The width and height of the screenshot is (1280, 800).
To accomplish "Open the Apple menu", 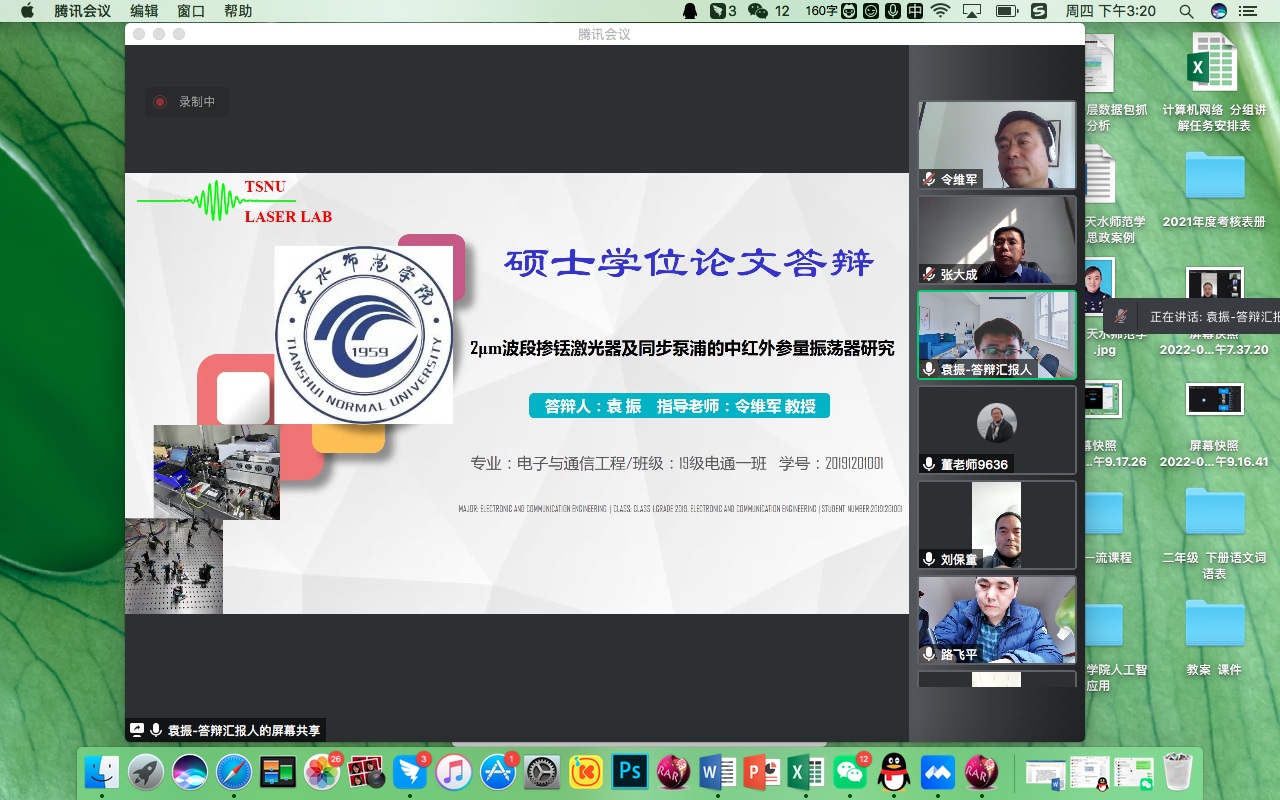I will tap(26, 11).
